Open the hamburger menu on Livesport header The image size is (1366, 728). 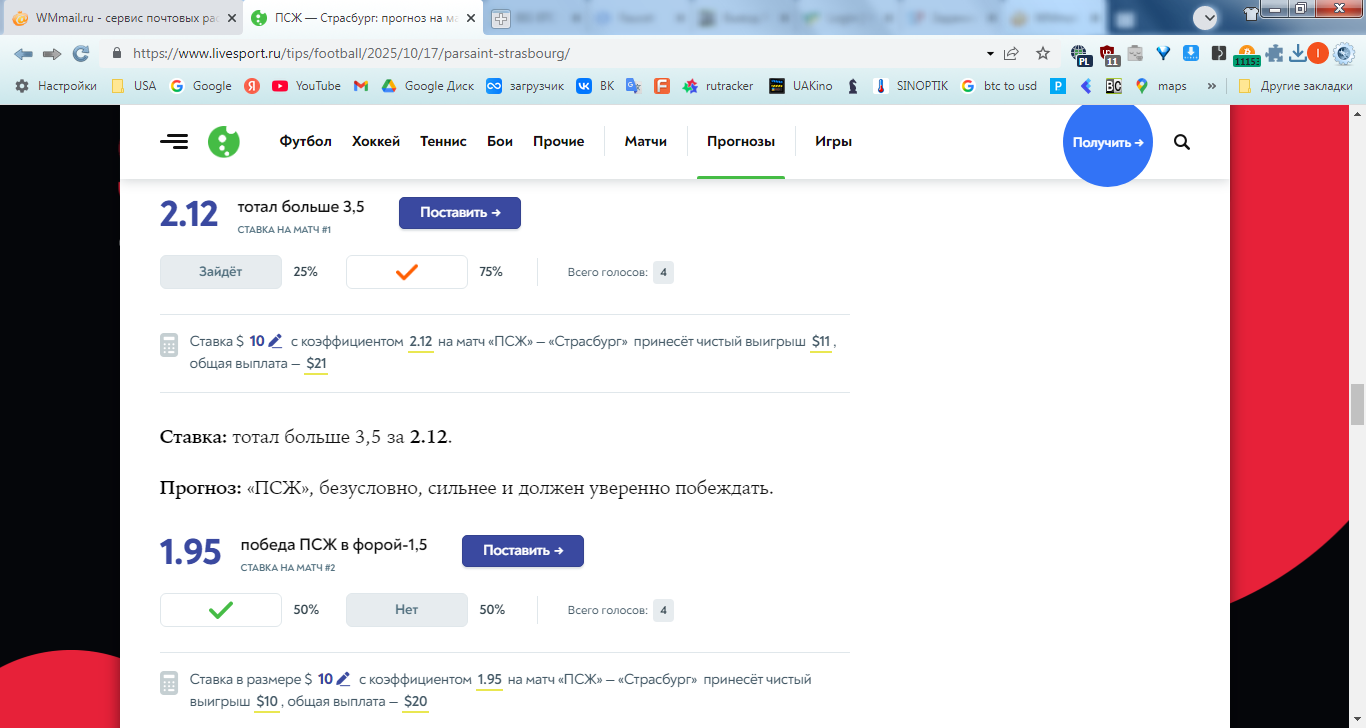[x=174, y=142]
